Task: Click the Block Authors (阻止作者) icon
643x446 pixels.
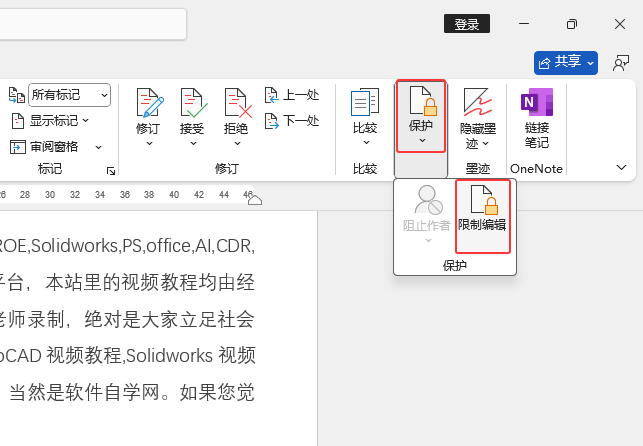Action: (x=428, y=200)
